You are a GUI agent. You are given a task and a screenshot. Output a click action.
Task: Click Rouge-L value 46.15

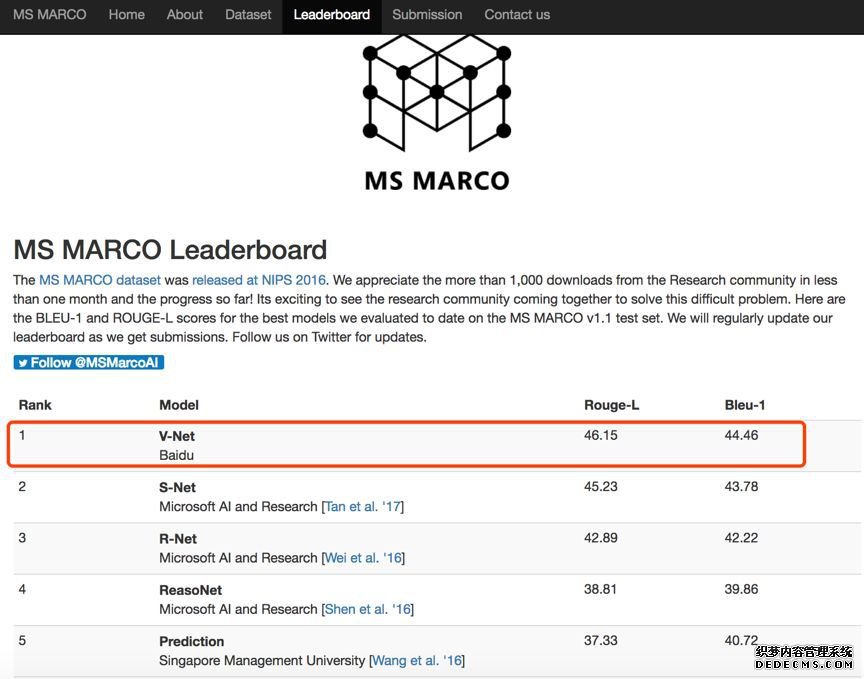(601, 435)
